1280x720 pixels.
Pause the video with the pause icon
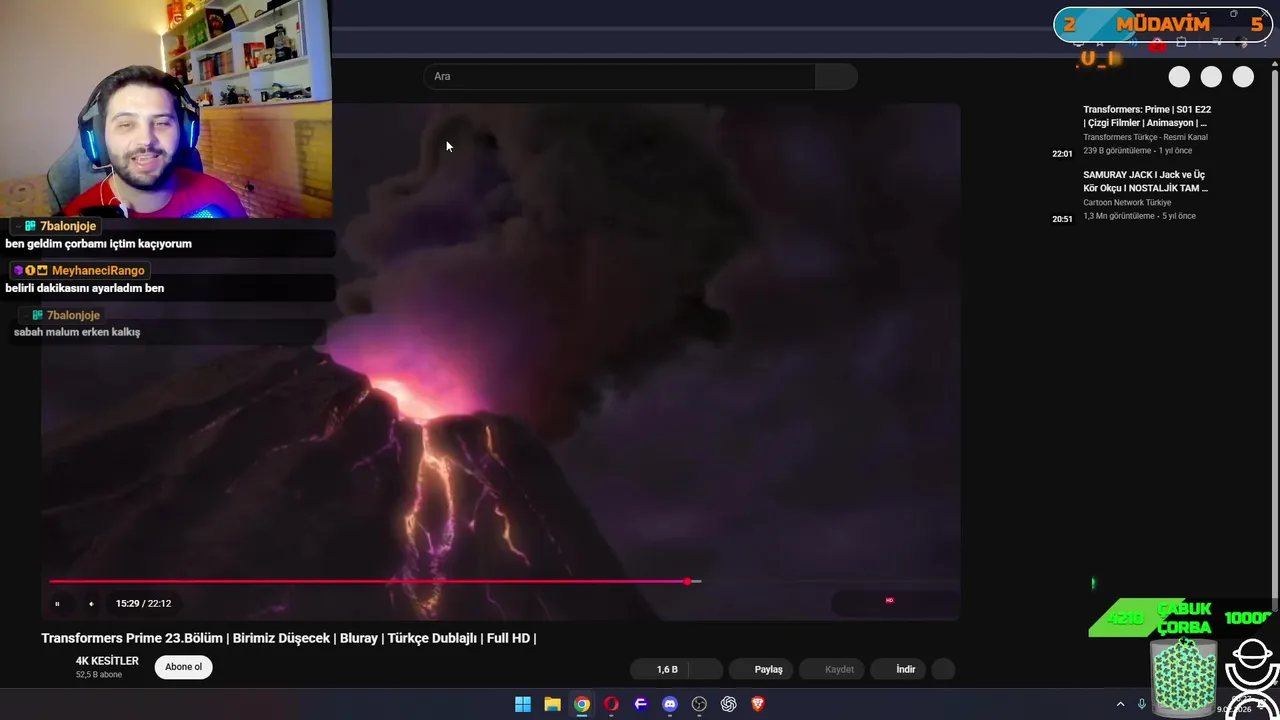tap(57, 603)
